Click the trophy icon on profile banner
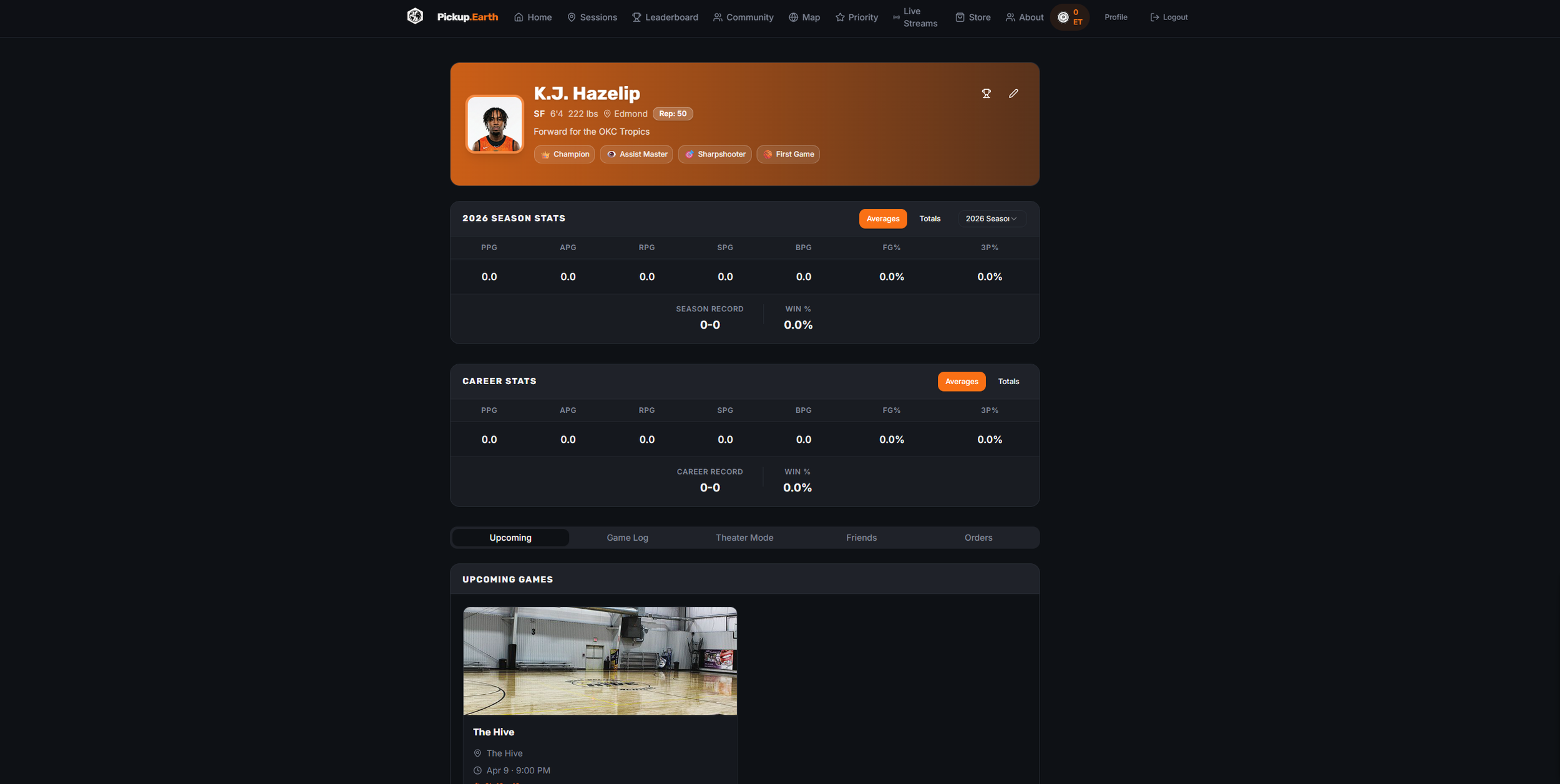The height and width of the screenshot is (784, 1560). (x=986, y=94)
